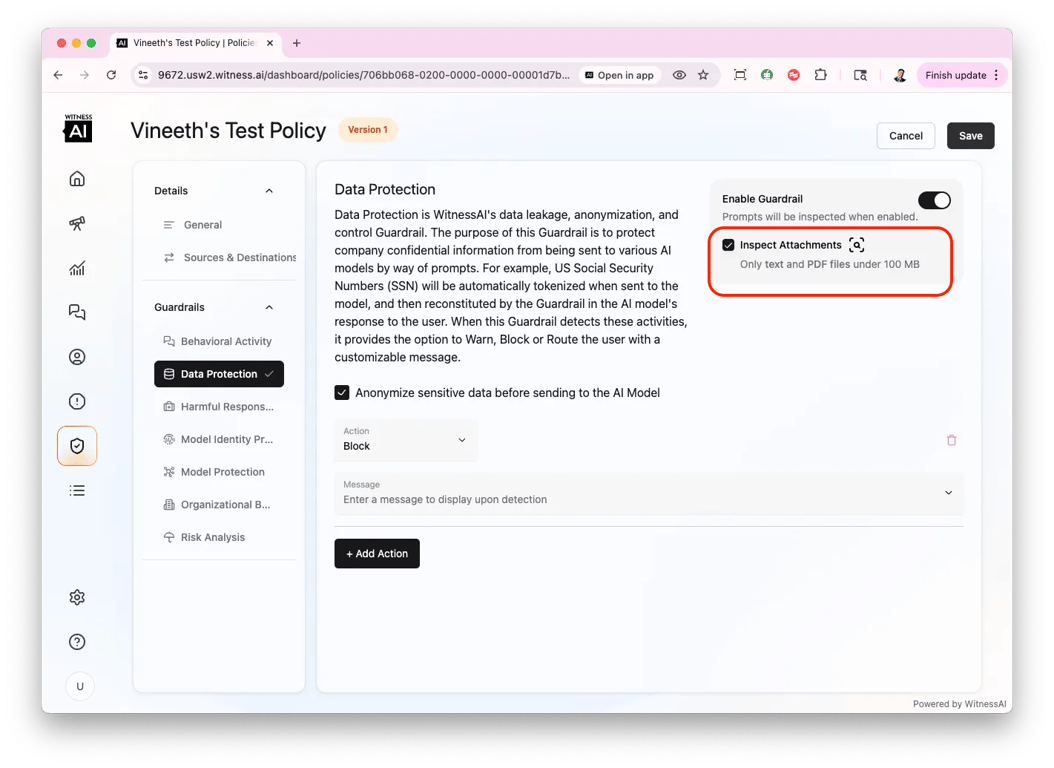The image size is (1054, 768).
Task: Click the Add Action button
Action: (377, 554)
